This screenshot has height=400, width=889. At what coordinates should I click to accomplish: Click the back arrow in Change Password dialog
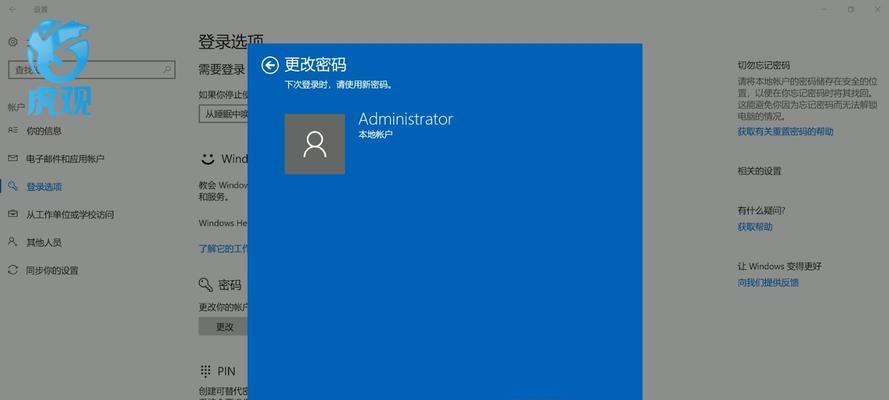click(x=270, y=65)
